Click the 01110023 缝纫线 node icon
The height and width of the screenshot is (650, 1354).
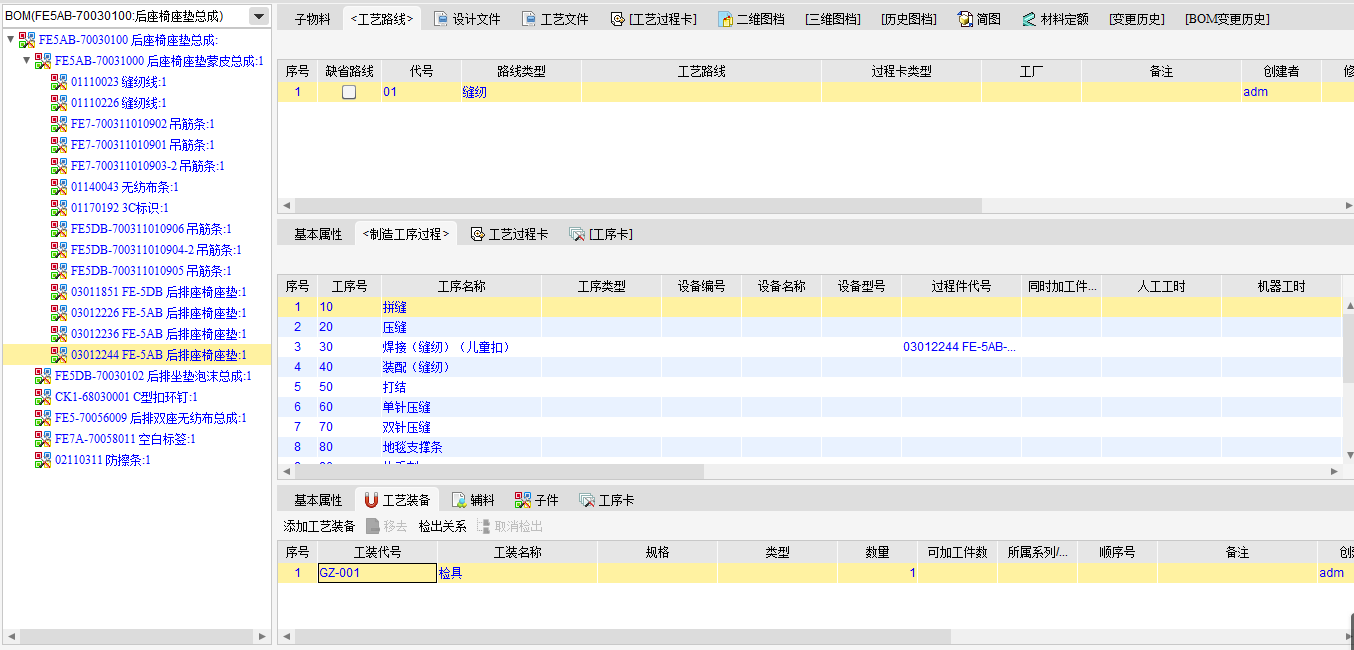59,82
